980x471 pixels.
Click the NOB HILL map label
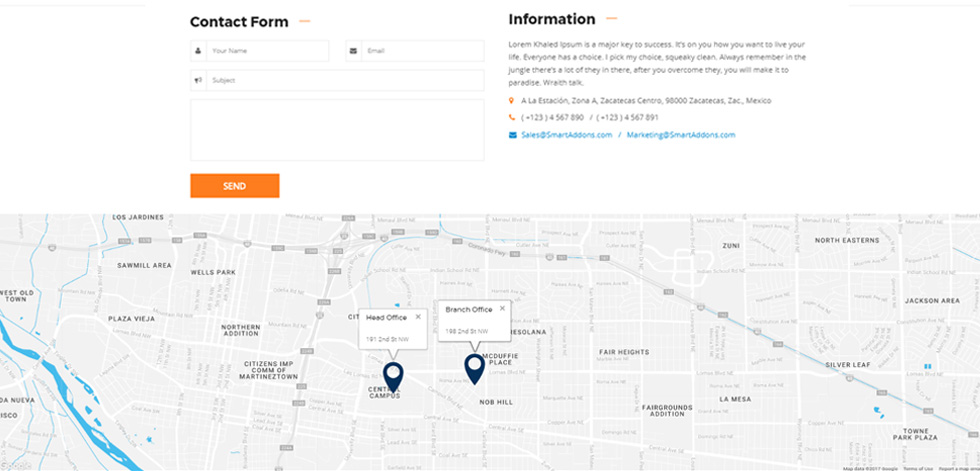coord(496,402)
